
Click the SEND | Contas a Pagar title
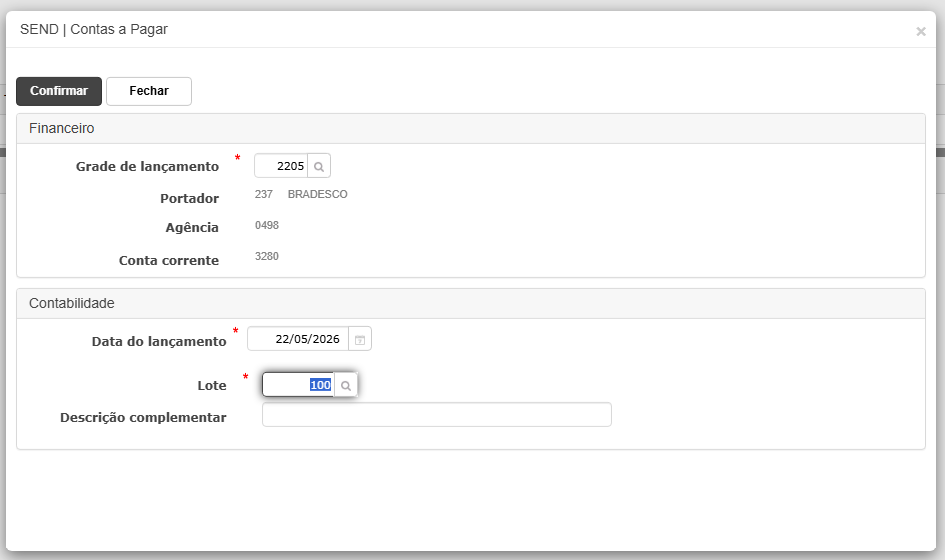point(93,29)
